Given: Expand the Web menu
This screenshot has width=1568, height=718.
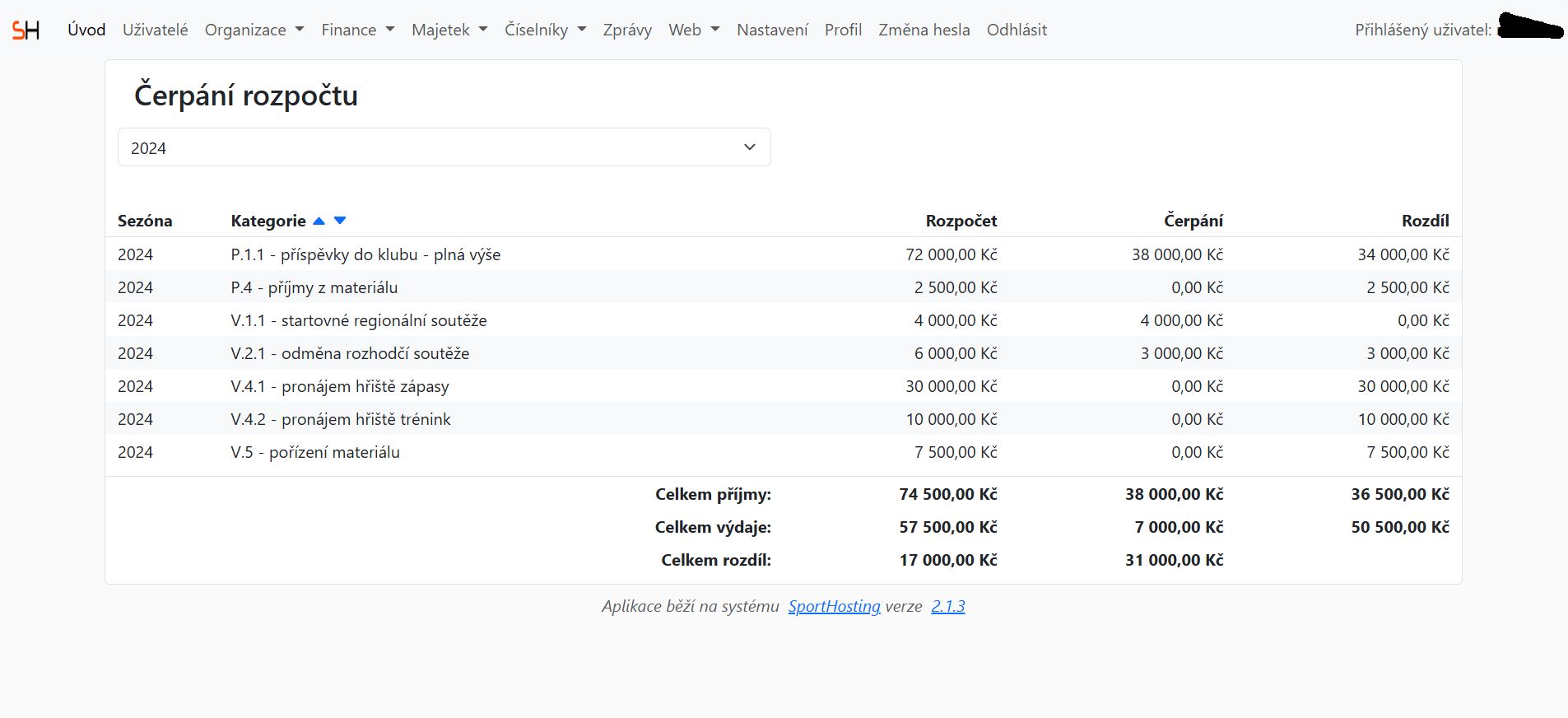Looking at the screenshot, I should click(693, 30).
